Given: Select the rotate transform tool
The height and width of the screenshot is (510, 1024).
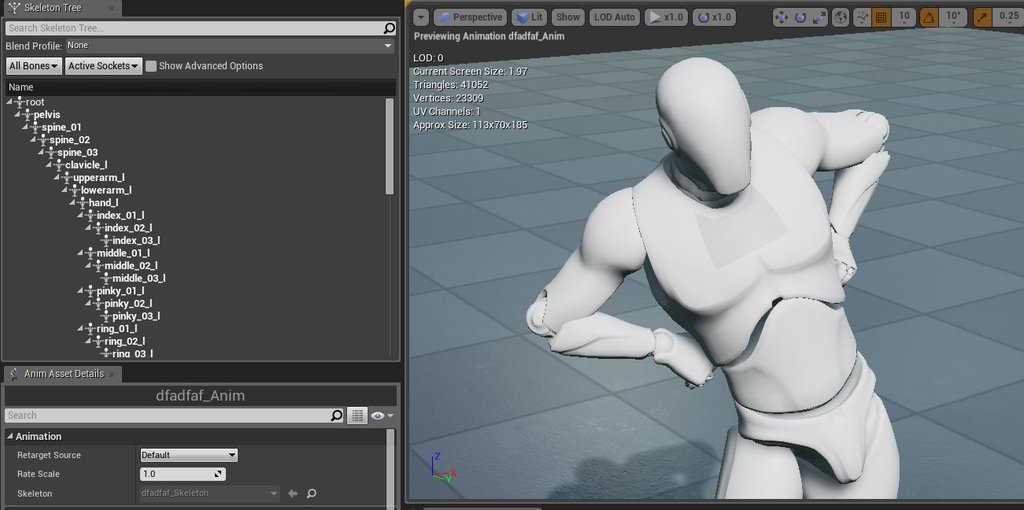Looking at the screenshot, I should [801, 18].
